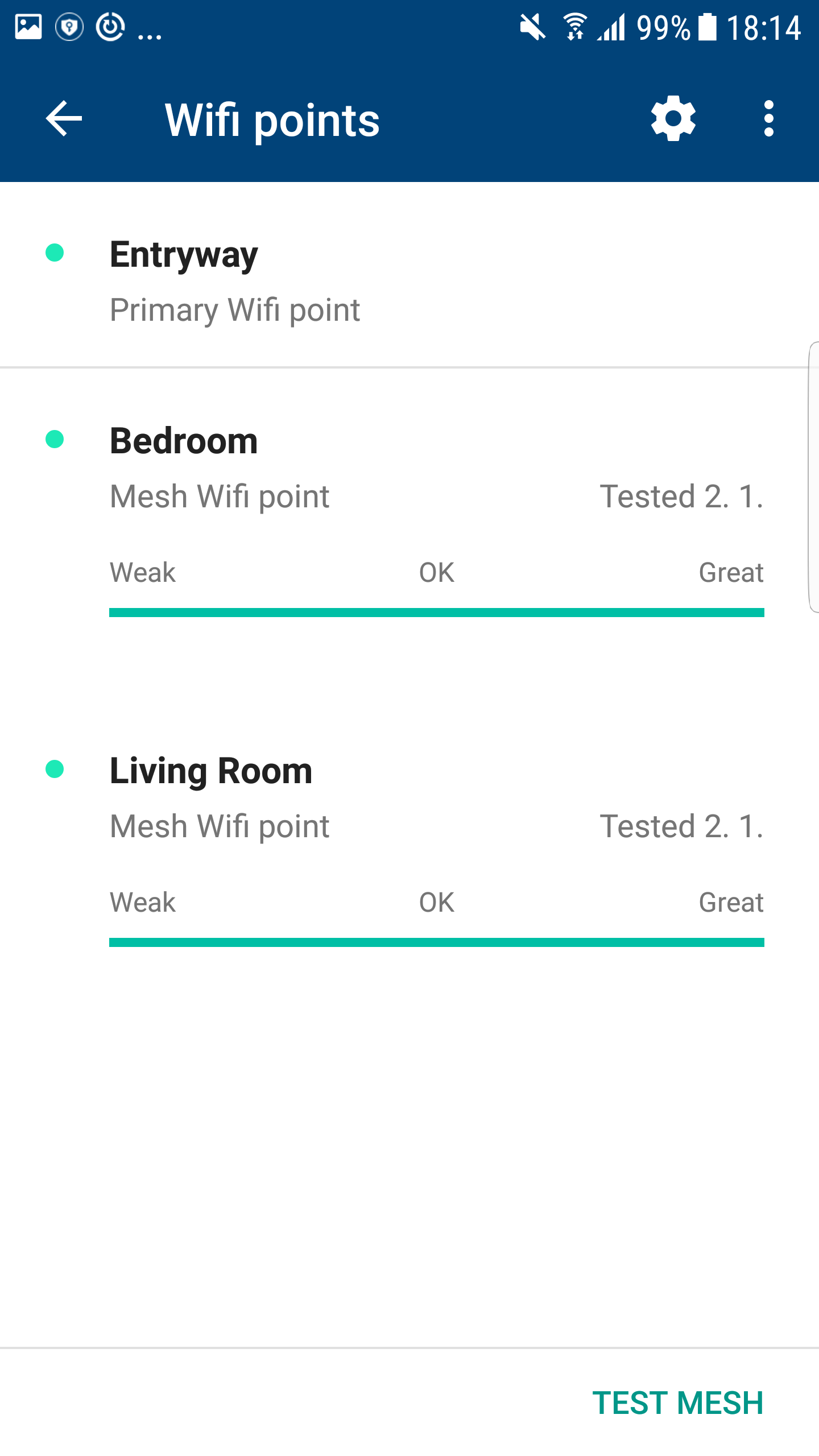Tap the Living Room green status dot
Viewport: 819px width, 1456px height.
(55, 769)
